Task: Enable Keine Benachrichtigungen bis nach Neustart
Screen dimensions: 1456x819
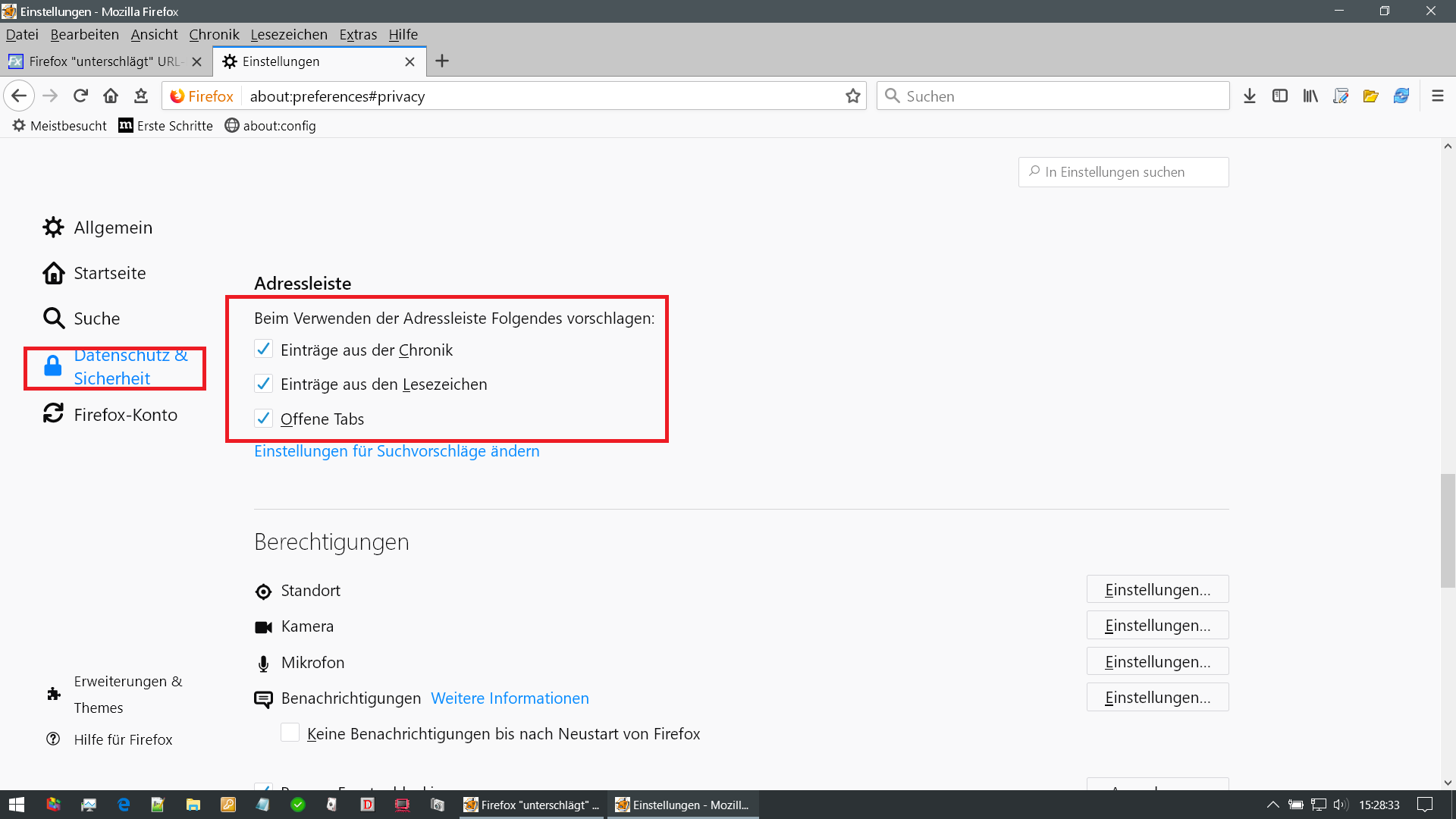Action: (290, 733)
